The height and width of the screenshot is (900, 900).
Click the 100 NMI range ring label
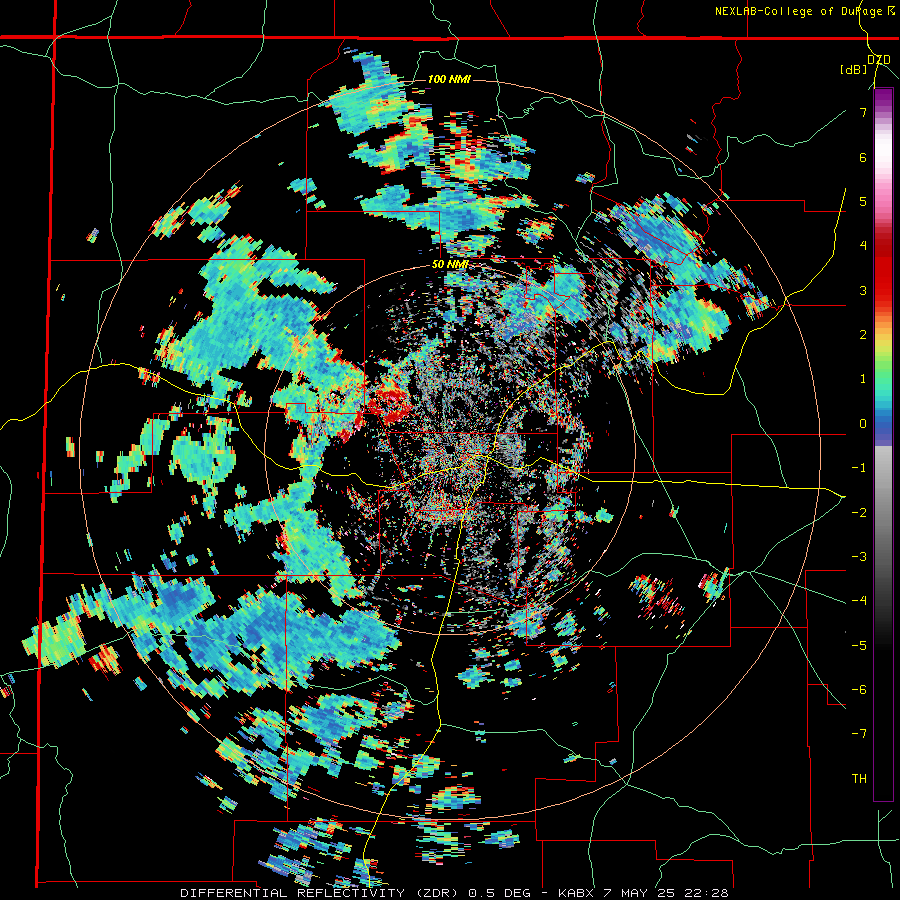point(449,79)
